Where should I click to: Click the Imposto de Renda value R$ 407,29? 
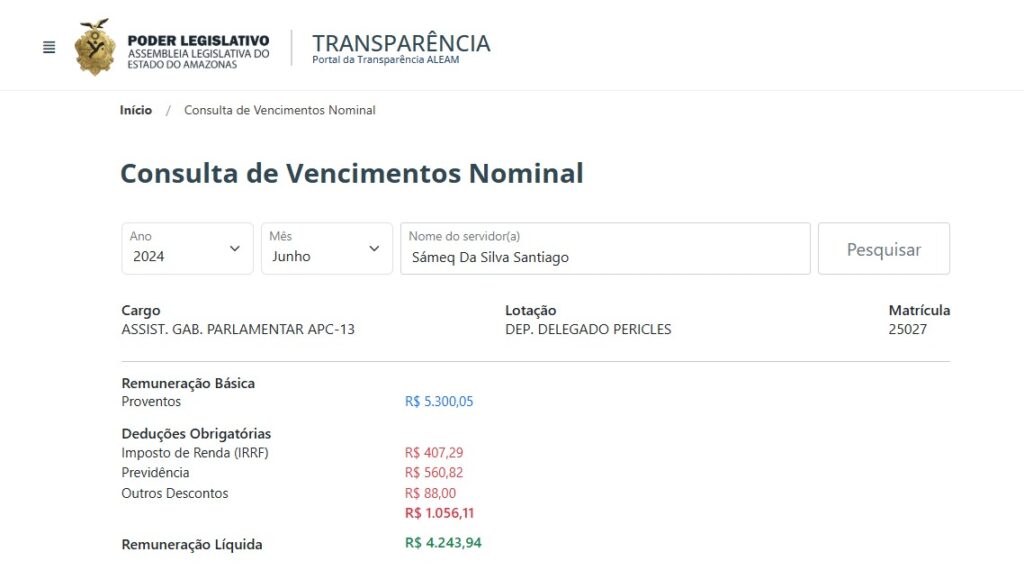click(434, 452)
